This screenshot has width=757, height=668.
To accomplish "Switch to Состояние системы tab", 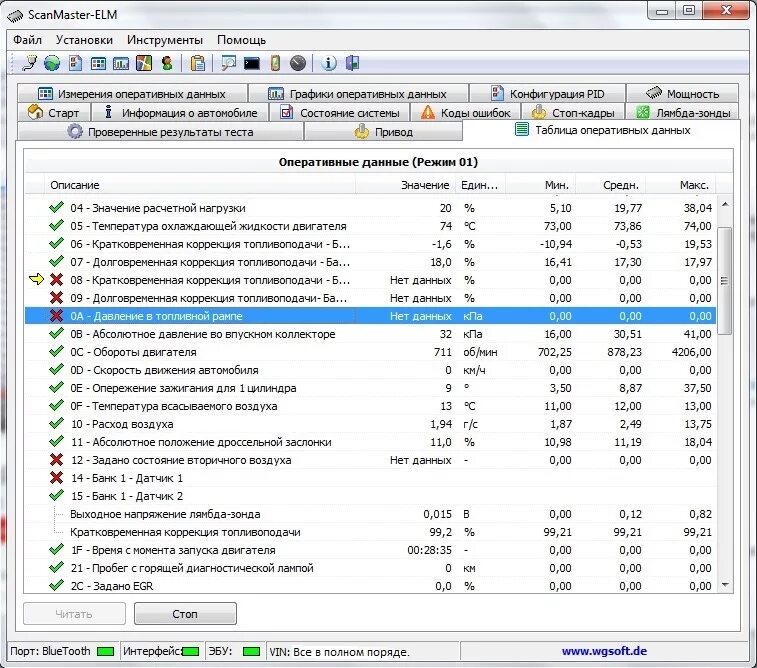I will tap(340, 113).
